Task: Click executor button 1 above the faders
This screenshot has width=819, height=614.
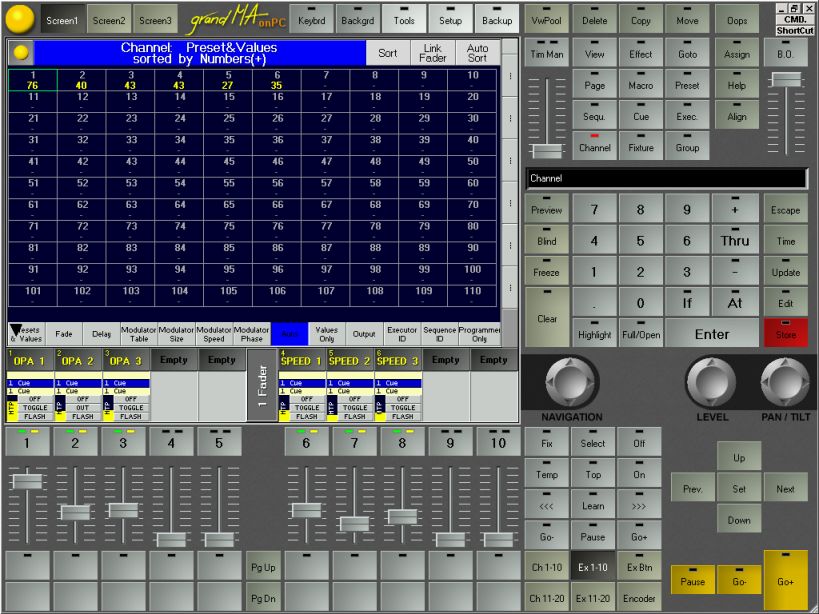Action: point(28,442)
